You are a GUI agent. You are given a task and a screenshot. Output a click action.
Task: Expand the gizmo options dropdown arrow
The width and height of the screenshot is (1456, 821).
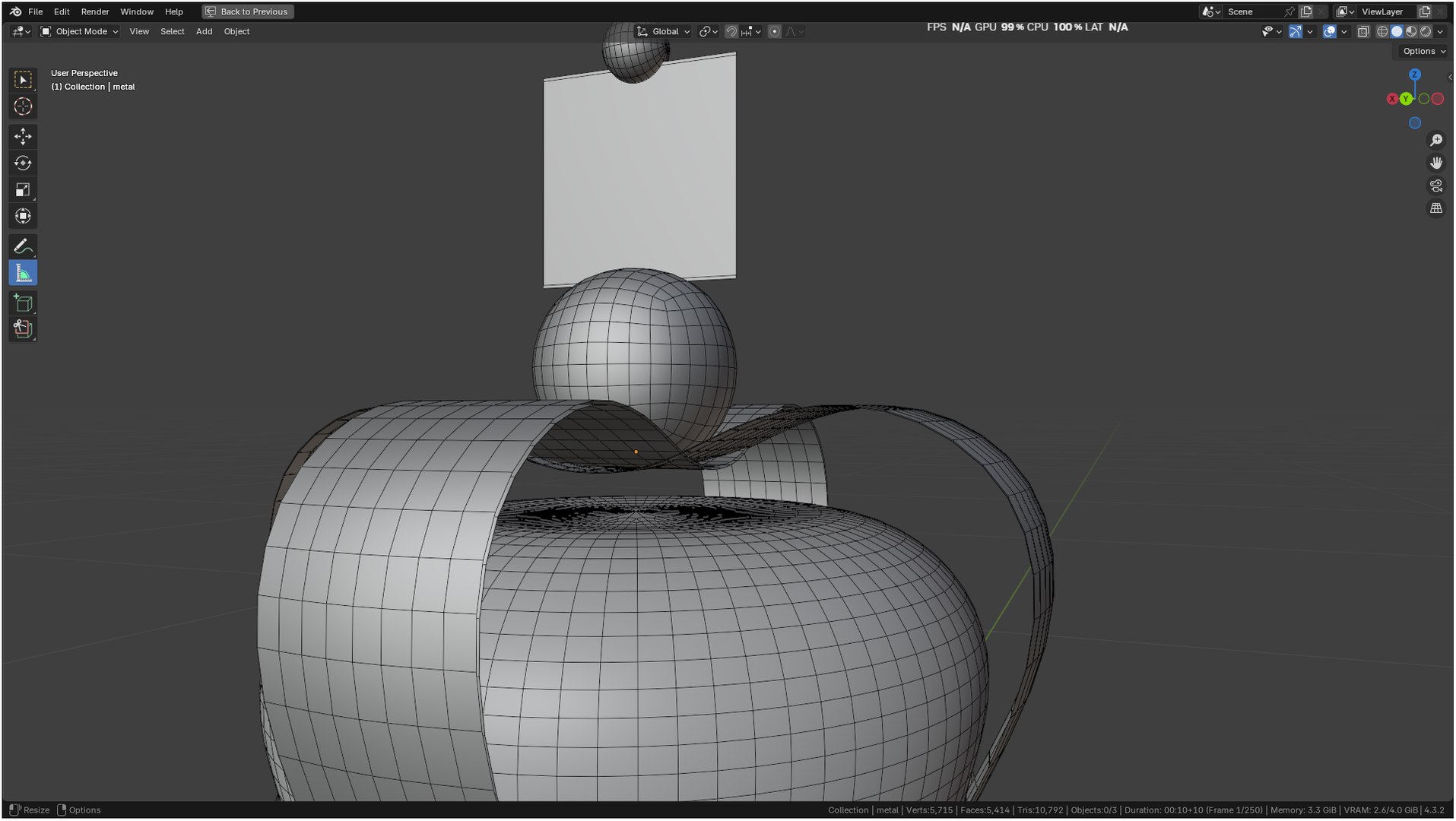coord(1310,31)
